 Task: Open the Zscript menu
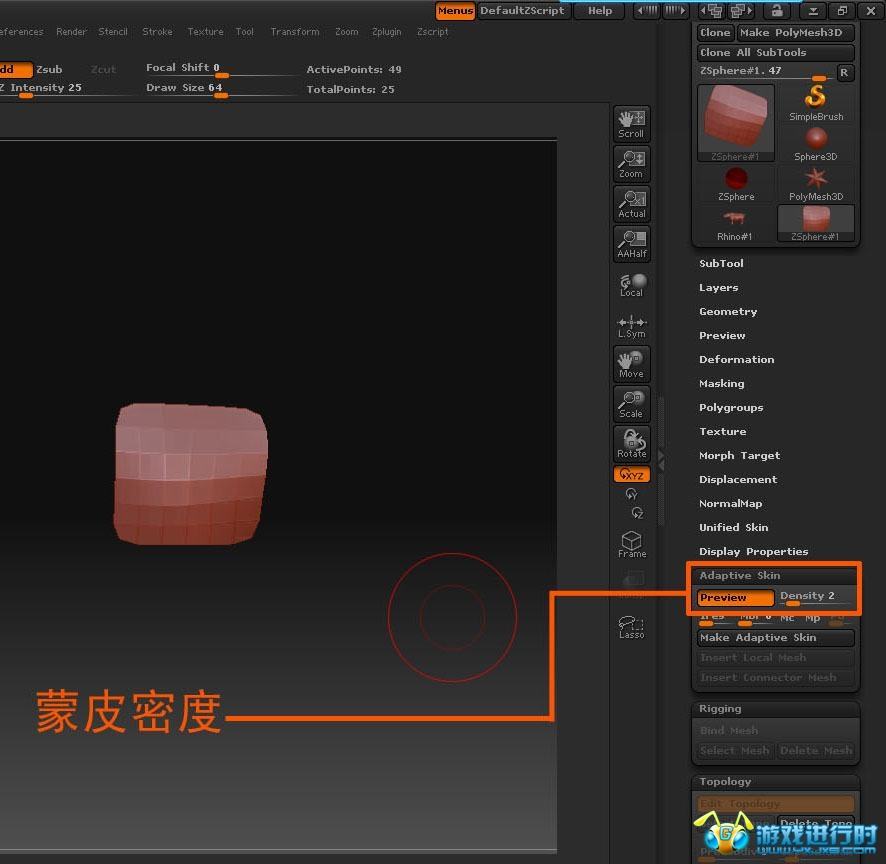[x=432, y=32]
